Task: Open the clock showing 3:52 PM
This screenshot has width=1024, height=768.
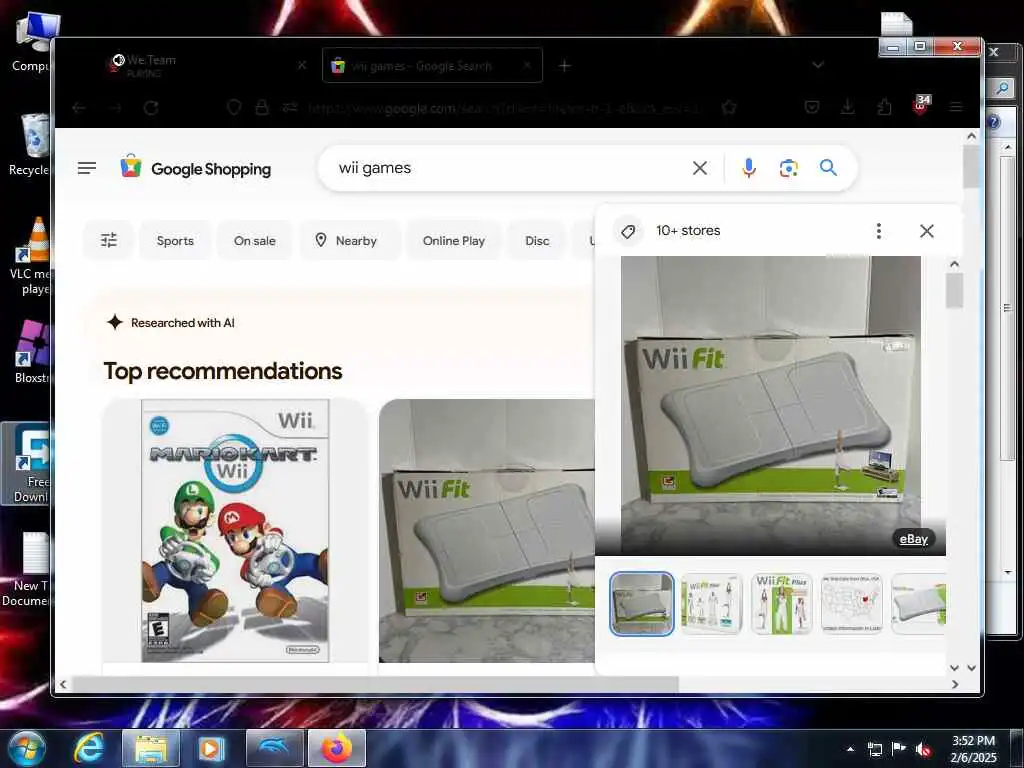Action: coord(973,749)
